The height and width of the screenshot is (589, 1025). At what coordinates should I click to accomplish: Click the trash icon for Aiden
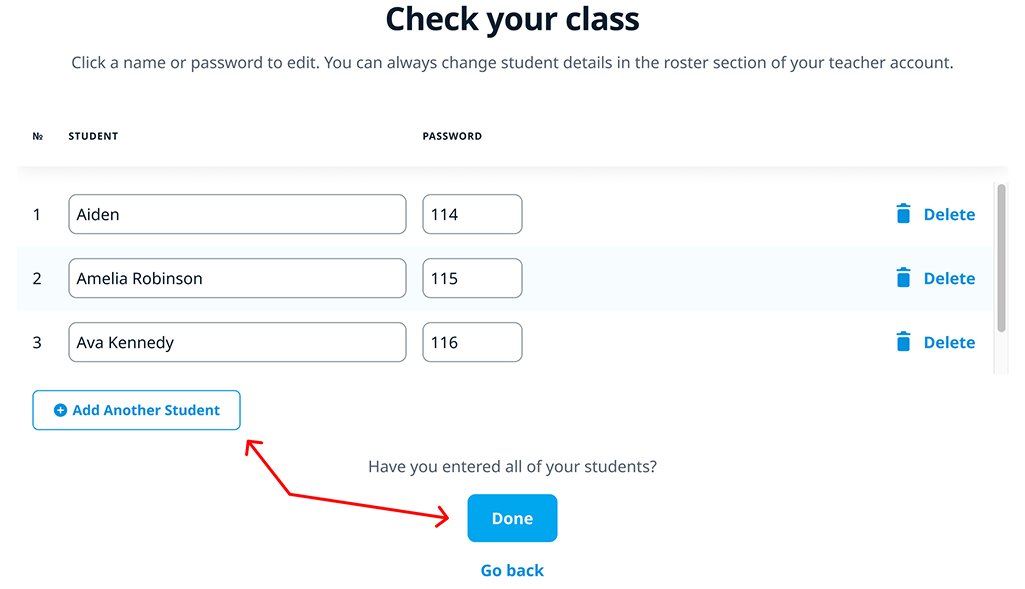(x=903, y=214)
